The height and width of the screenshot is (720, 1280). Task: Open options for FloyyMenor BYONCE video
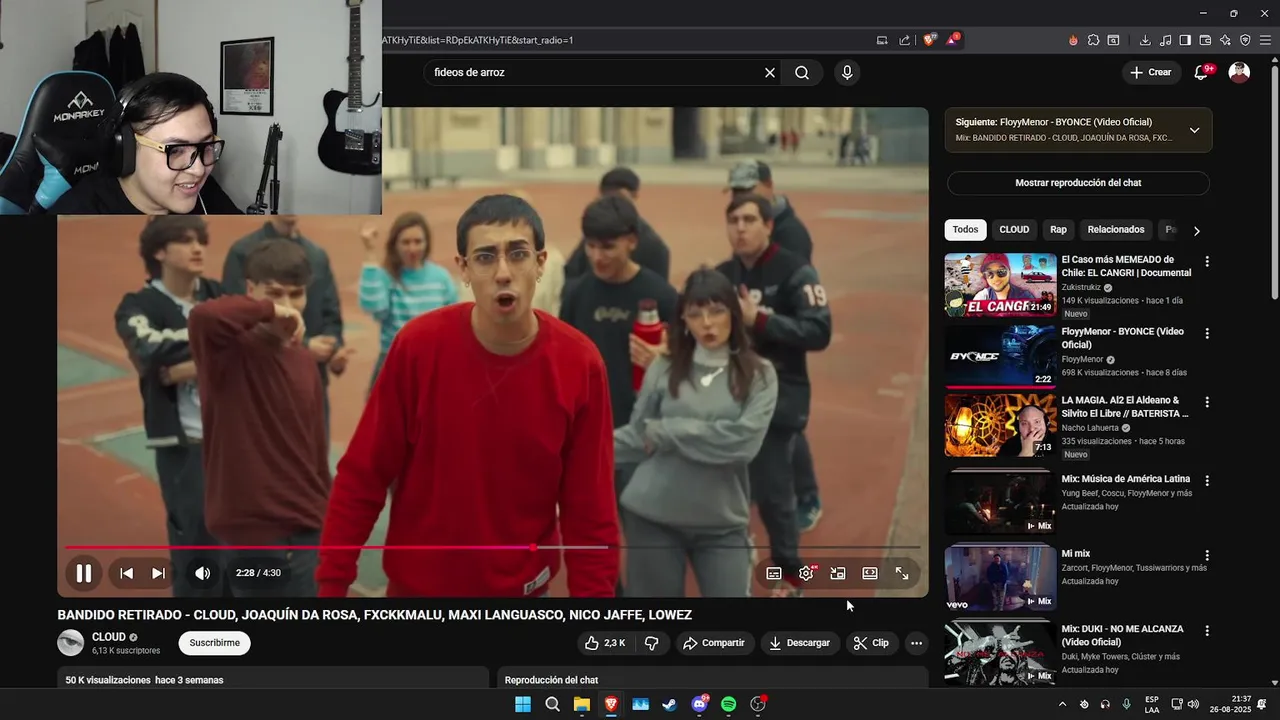coord(1207,333)
